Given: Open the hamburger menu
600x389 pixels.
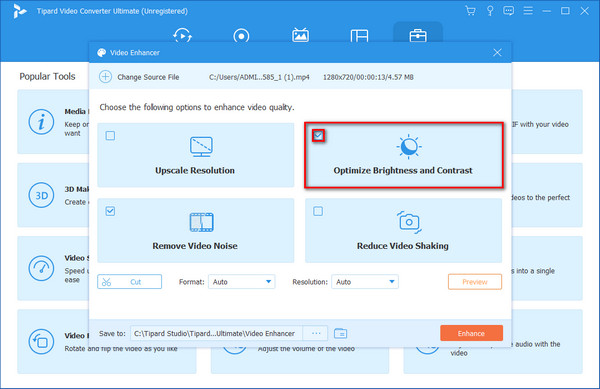Looking at the screenshot, I should tap(528, 11).
